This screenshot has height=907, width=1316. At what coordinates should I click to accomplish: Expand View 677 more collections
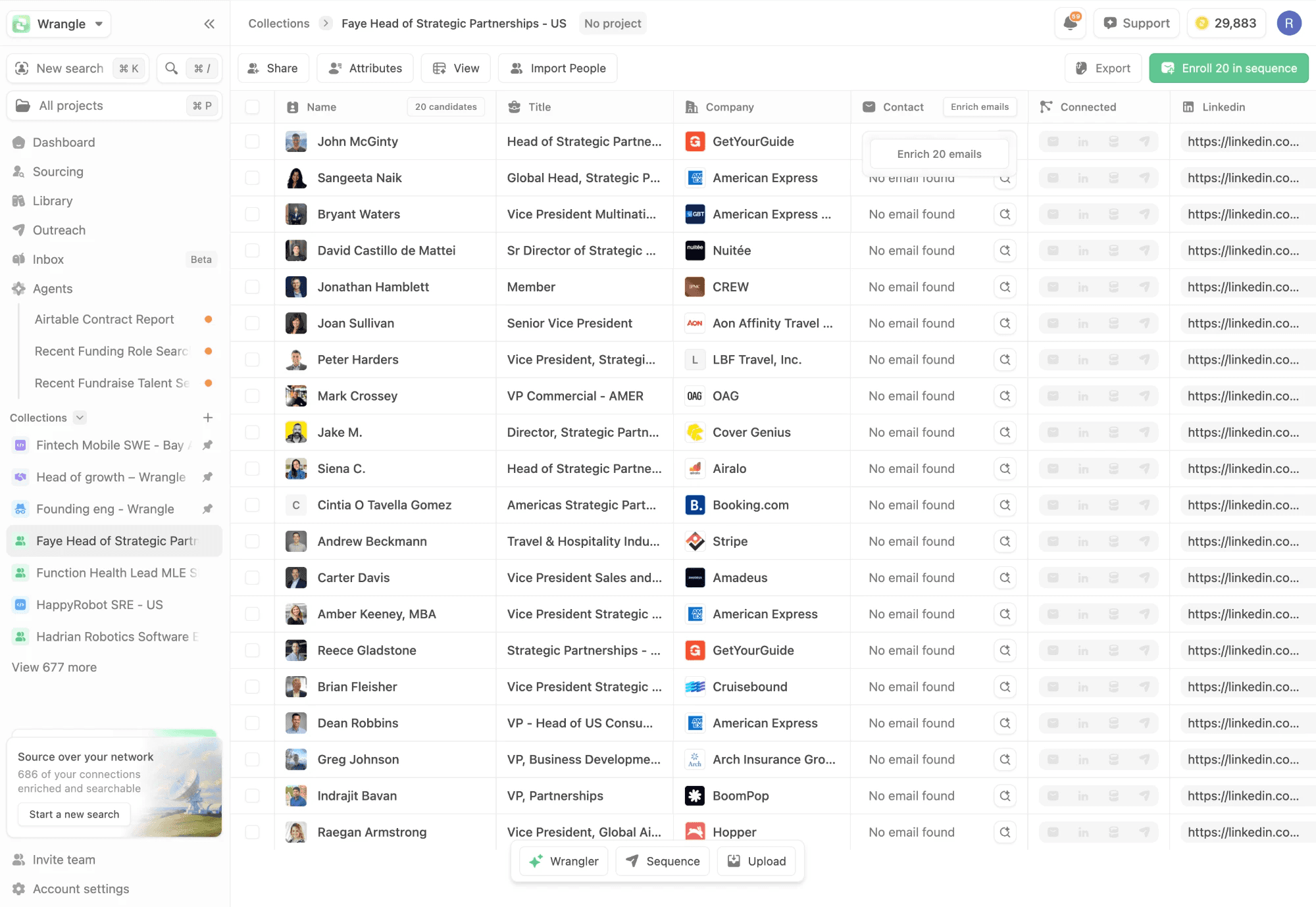coord(54,668)
